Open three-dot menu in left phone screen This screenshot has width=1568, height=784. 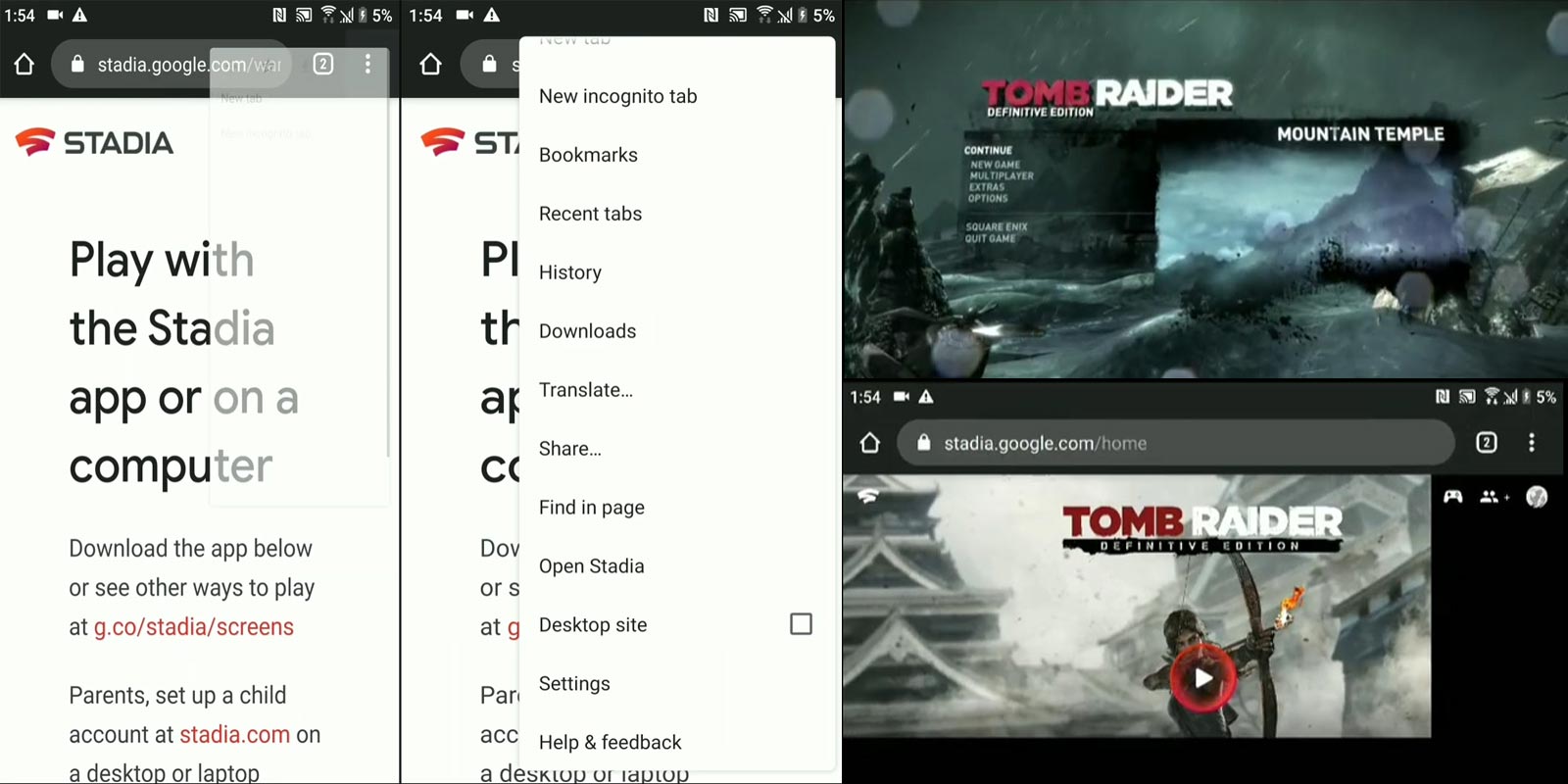(367, 65)
